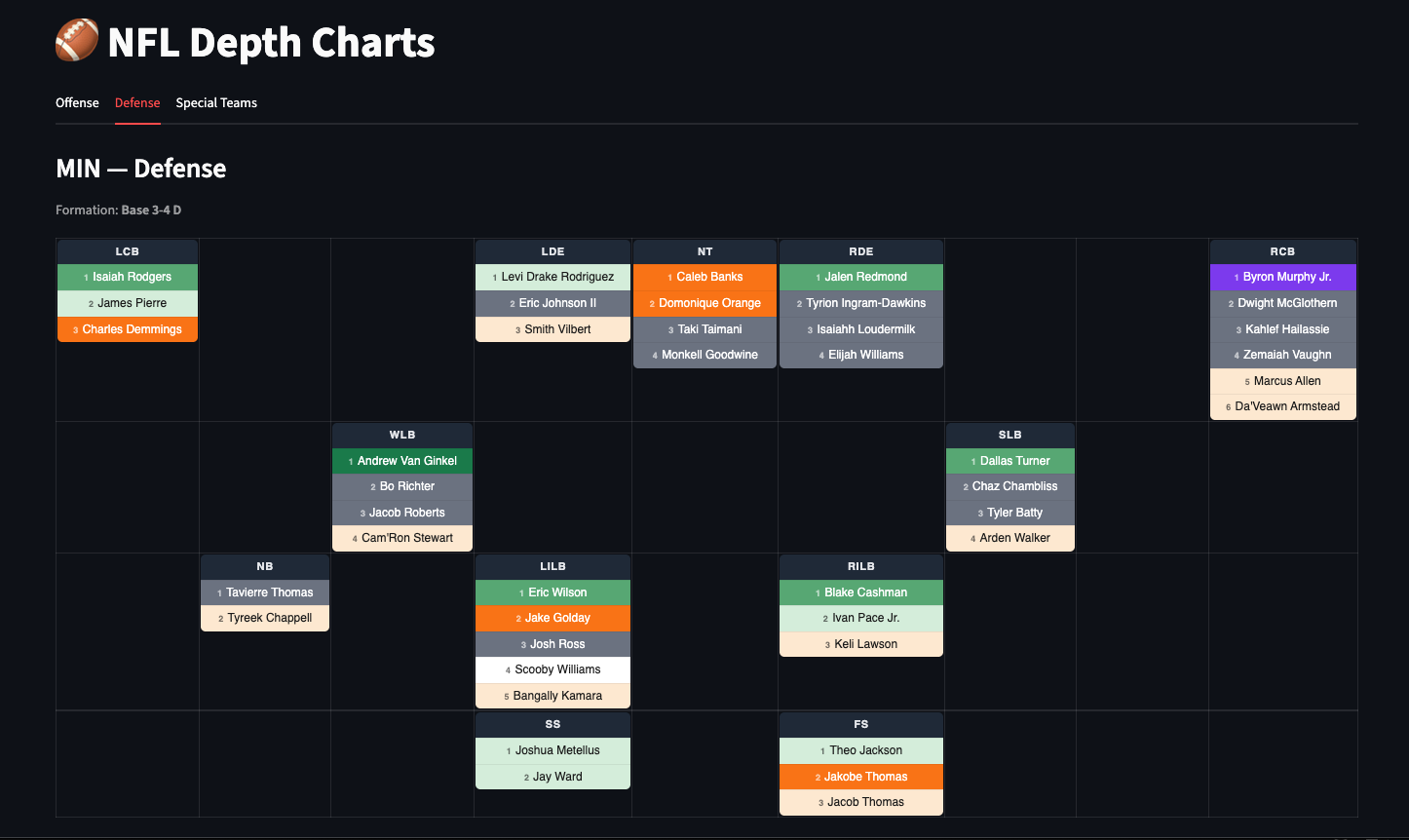The image size is (1409, 840).
Task: Select Domonique Orange's row
Action: (704, 303)
